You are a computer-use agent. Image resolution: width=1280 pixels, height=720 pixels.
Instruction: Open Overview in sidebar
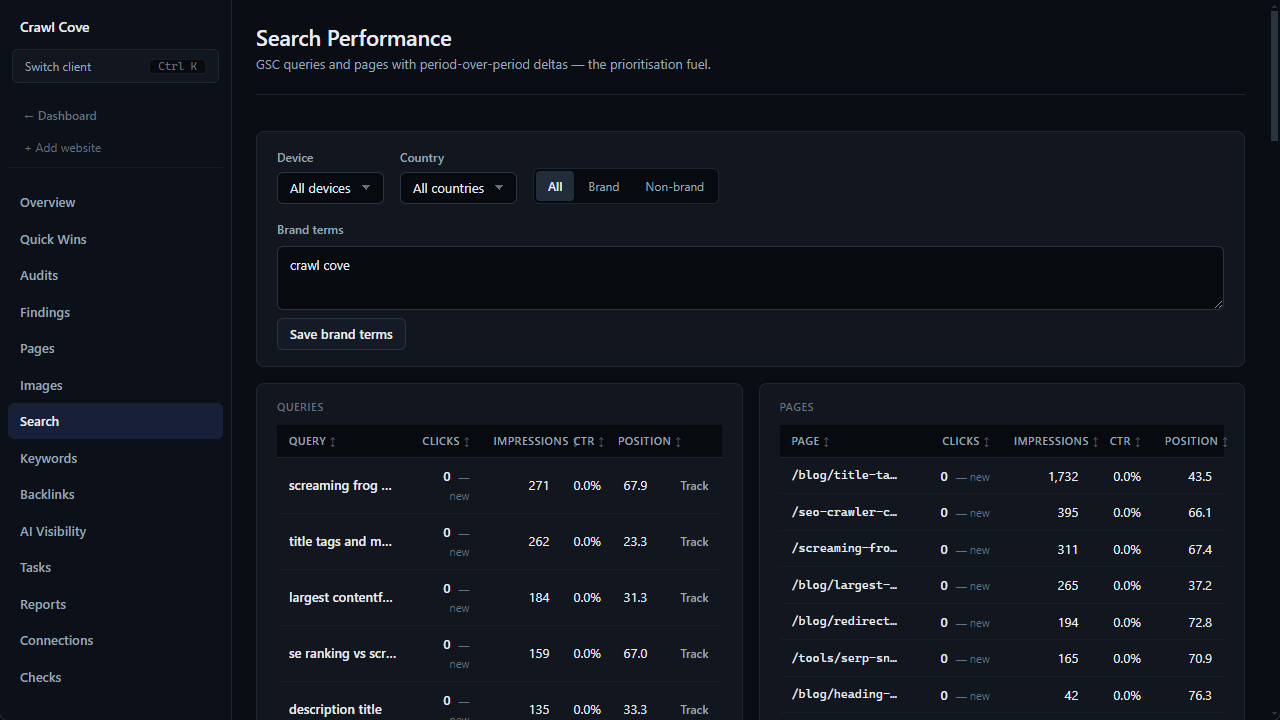(x=115, y=202)
